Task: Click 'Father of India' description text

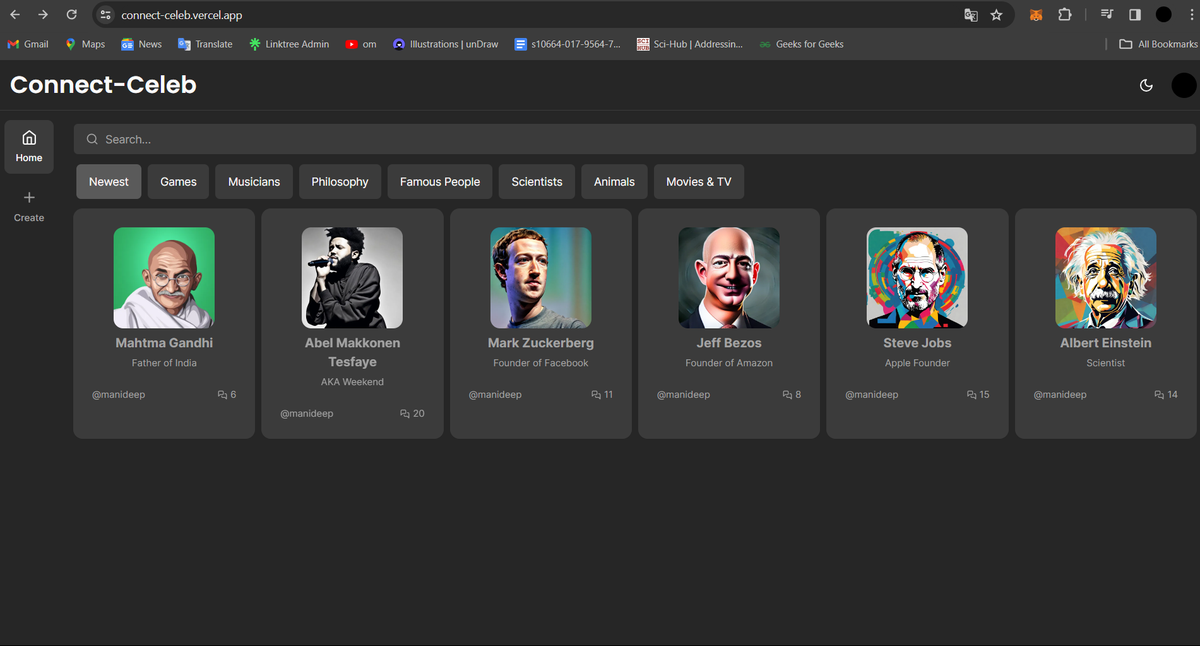Action: click(164, 363)
